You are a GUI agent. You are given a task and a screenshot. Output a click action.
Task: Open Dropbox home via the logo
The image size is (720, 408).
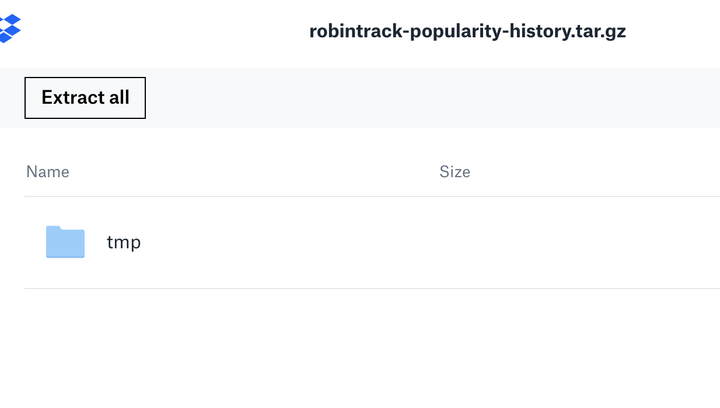(10, 28)
